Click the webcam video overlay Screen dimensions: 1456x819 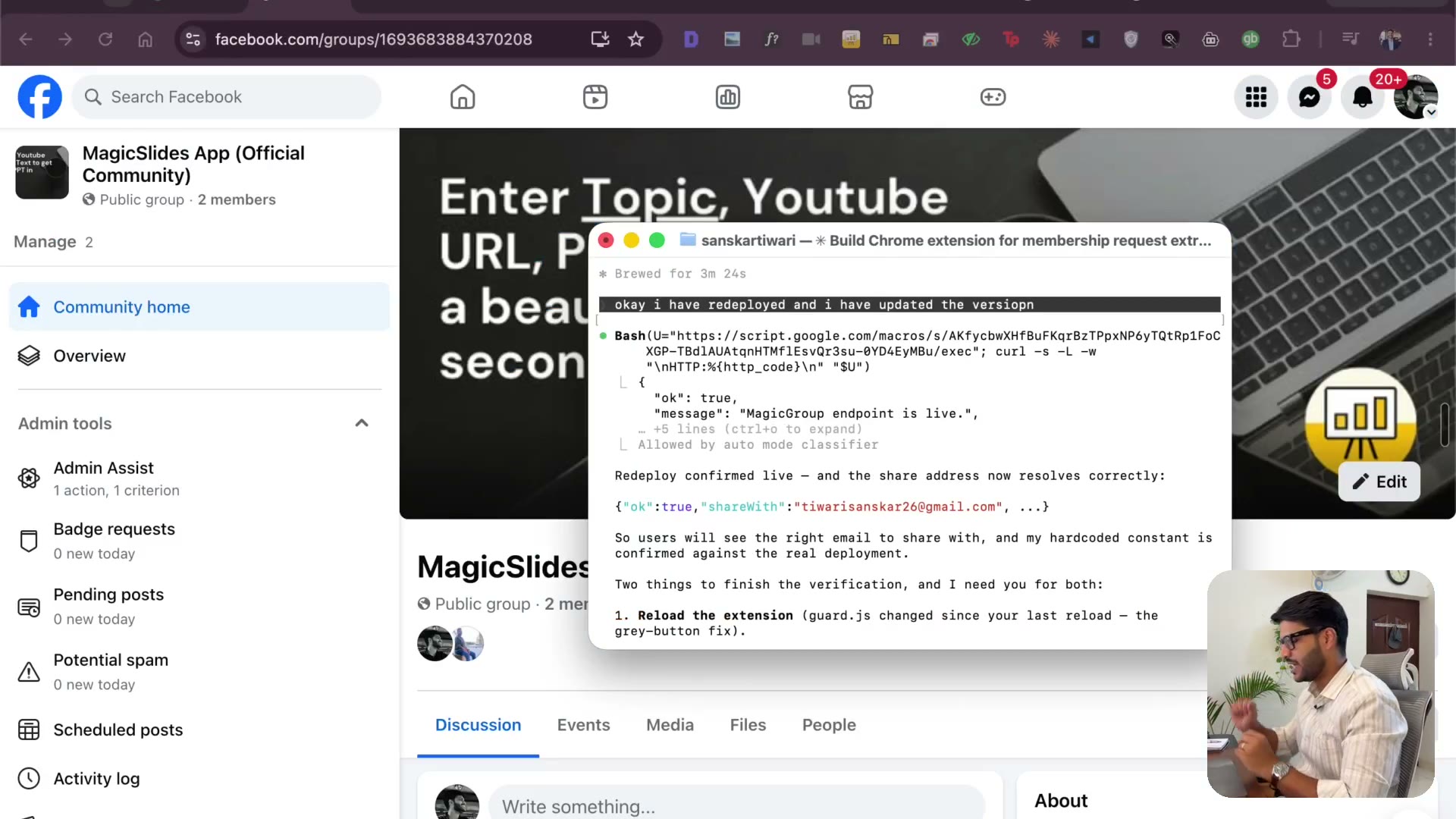point(1320,683)
